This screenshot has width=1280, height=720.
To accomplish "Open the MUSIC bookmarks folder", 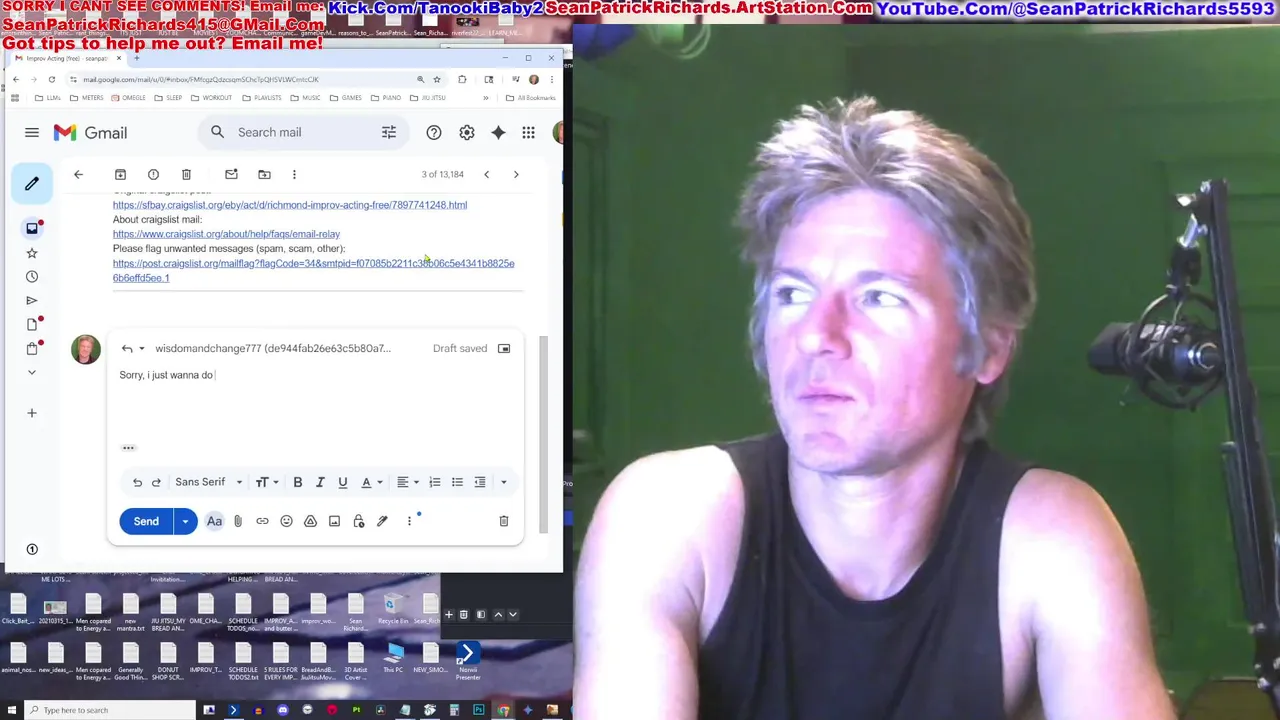I will pos(305,98).
